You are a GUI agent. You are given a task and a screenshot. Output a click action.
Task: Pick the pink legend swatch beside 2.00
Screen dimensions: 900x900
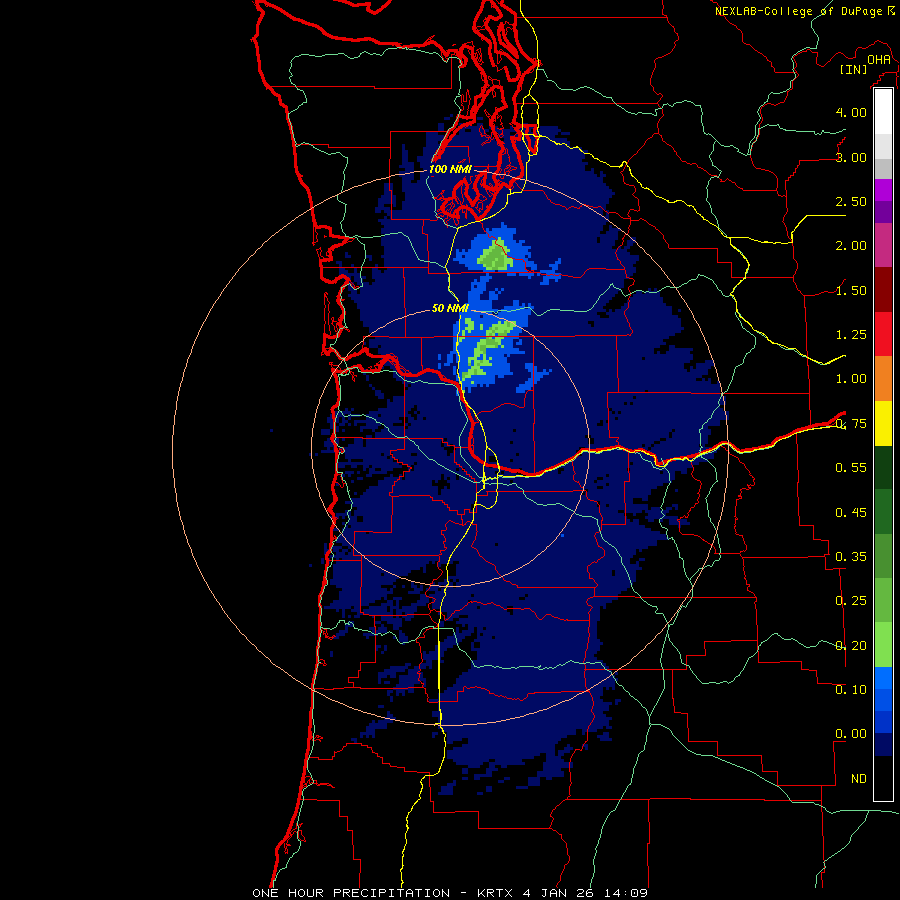(x=883, y=246)
